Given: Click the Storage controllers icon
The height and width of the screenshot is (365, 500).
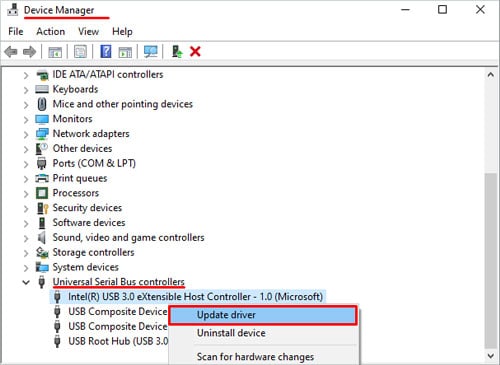Looking at the screenshot, I should click(x=42, y=253).
